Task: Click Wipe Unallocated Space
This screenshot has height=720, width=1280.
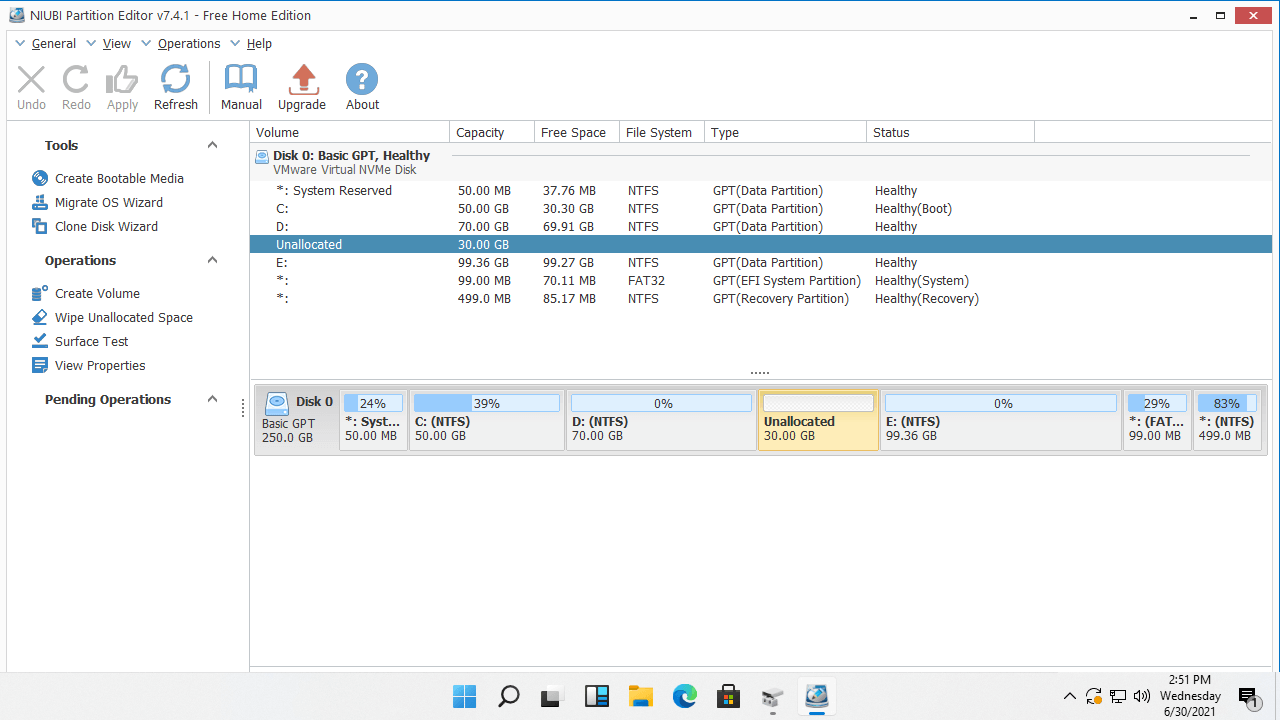Action: (123, 317)
